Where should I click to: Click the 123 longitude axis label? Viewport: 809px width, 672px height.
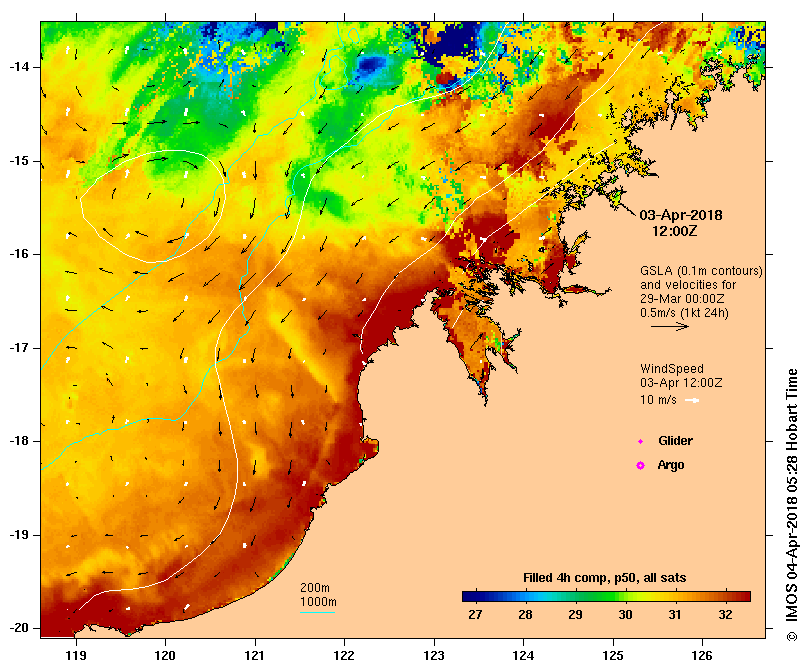click(x=434, y=656)
